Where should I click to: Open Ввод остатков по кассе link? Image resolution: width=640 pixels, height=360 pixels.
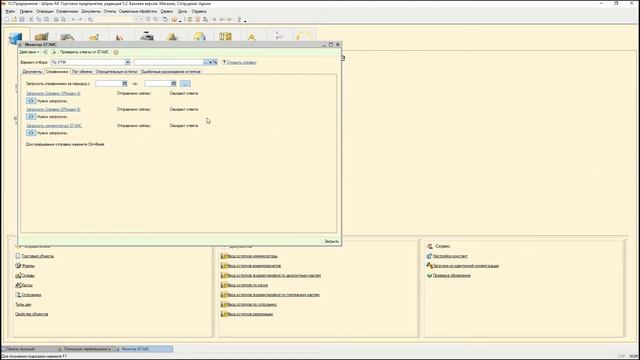[247, 285]
